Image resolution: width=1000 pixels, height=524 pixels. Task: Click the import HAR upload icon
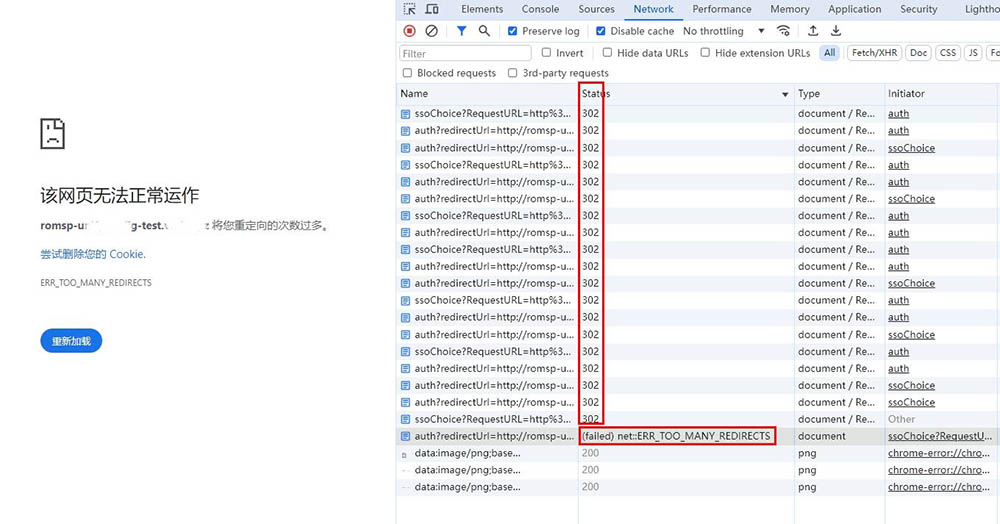(813, 31)
